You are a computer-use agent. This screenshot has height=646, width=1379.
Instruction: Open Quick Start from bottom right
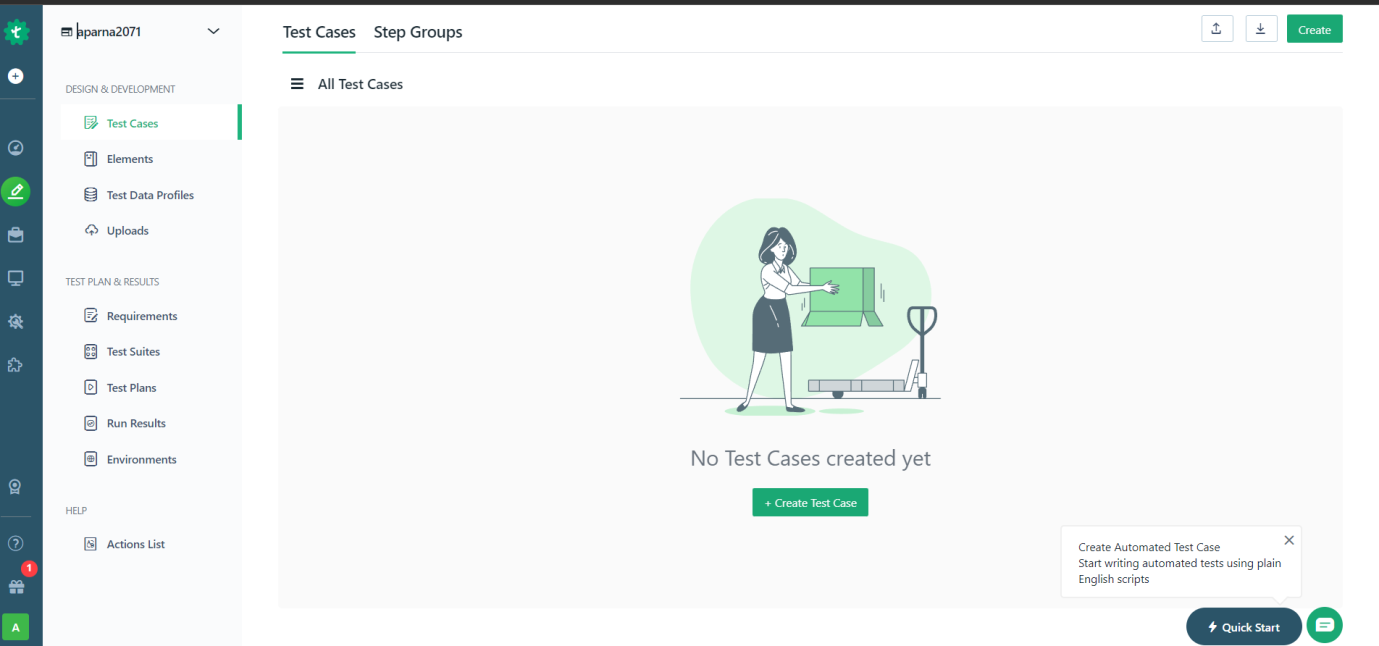click(1243, 626)
